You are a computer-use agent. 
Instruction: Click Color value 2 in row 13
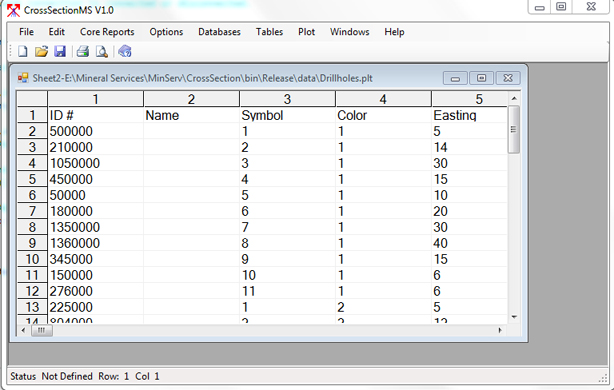383,307
